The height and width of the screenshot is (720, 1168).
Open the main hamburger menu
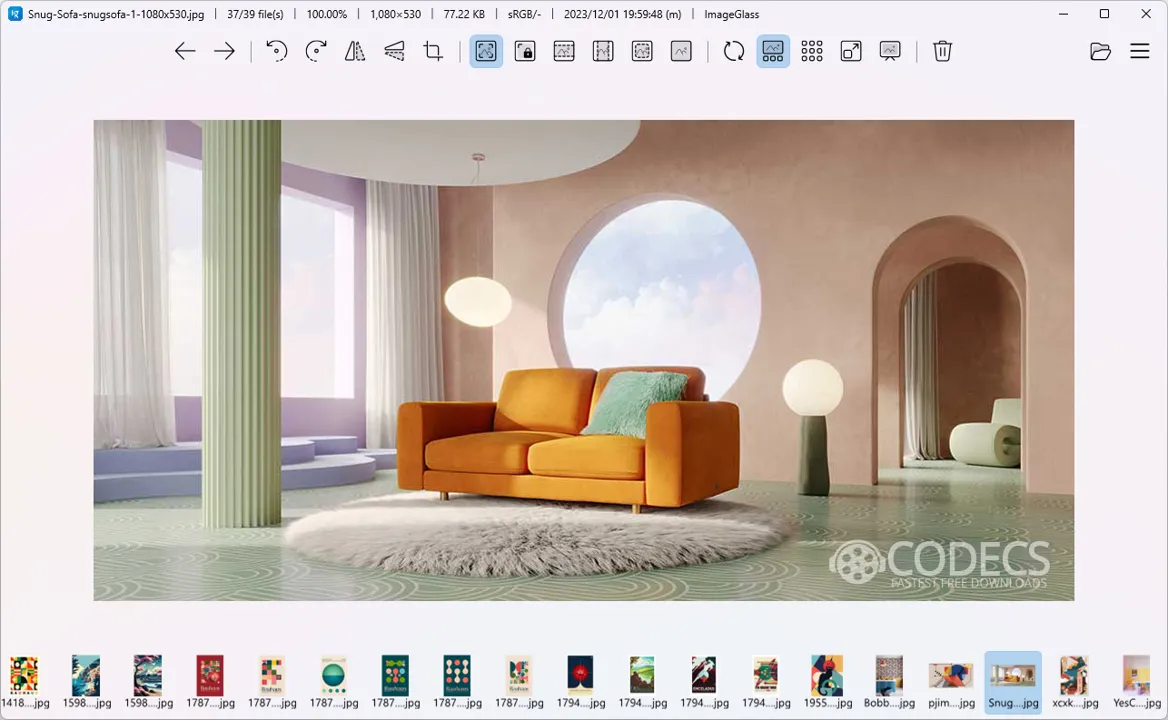point(1140,51)
